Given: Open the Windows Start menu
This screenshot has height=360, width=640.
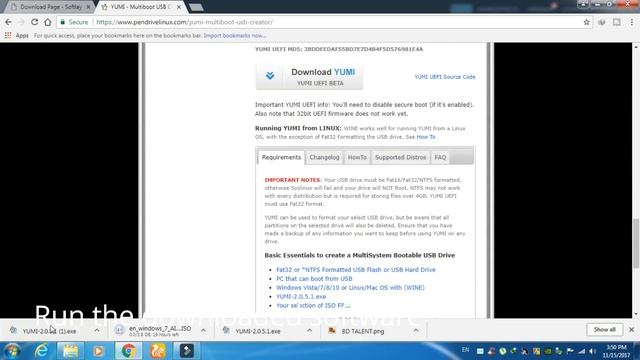Looking at the screenshot, I should [x=12, y=351].
